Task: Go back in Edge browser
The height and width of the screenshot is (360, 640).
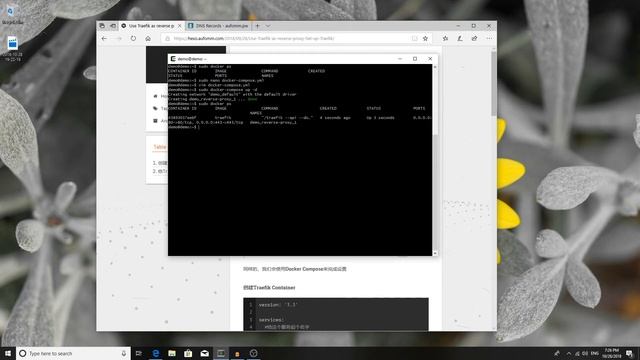Action: pyautogui.click(x=104, y=38)
